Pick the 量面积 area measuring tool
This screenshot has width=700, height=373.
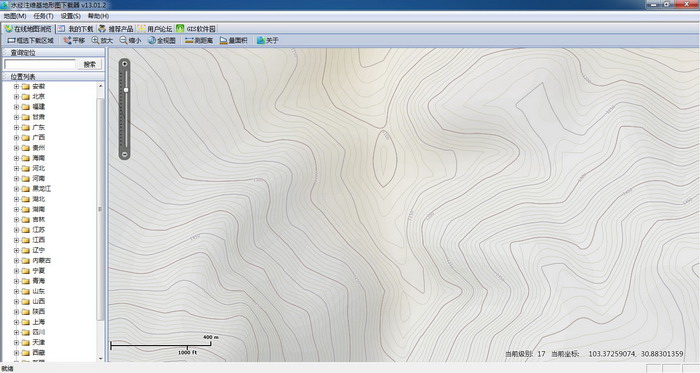233,41
